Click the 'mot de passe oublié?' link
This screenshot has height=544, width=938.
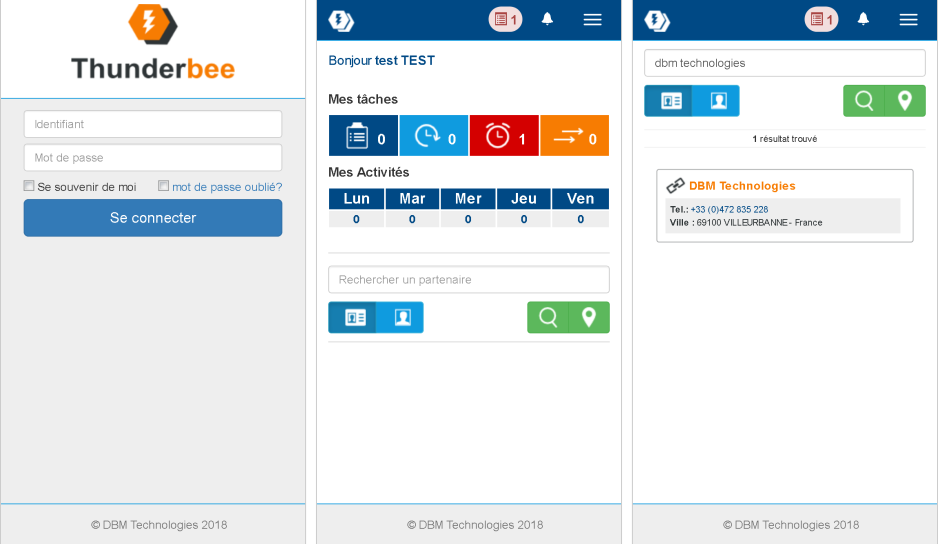point(227,187)
